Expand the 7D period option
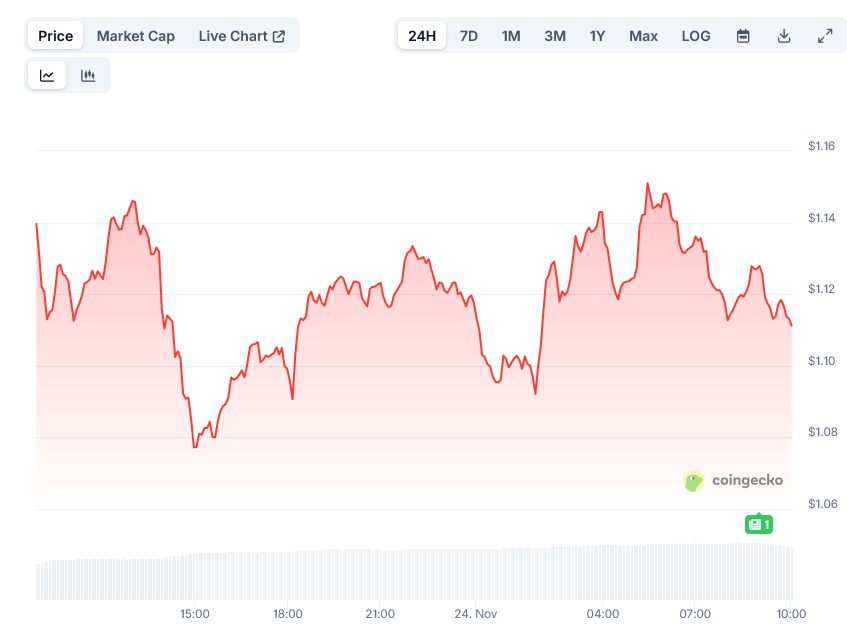The width and height of the screenshot is (847, 631). 468,35
